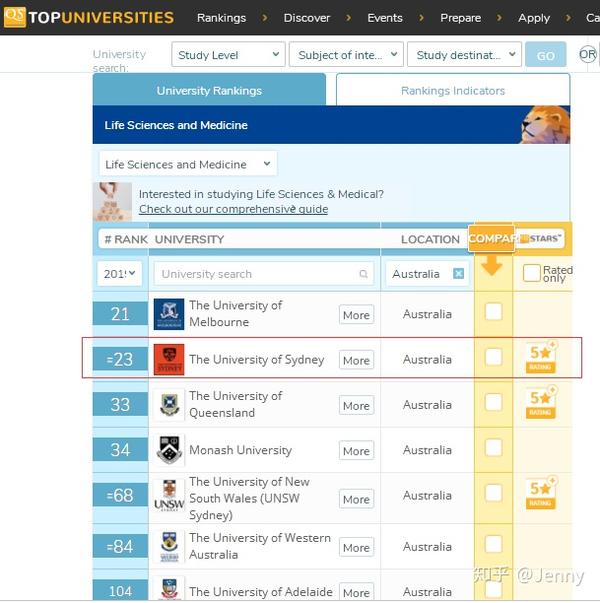The height and width of the screenshot is (603, 600).
Task: Tick compare checkbox for University of Western Australia
Action: pyautogui.click(x=493, y=544)
